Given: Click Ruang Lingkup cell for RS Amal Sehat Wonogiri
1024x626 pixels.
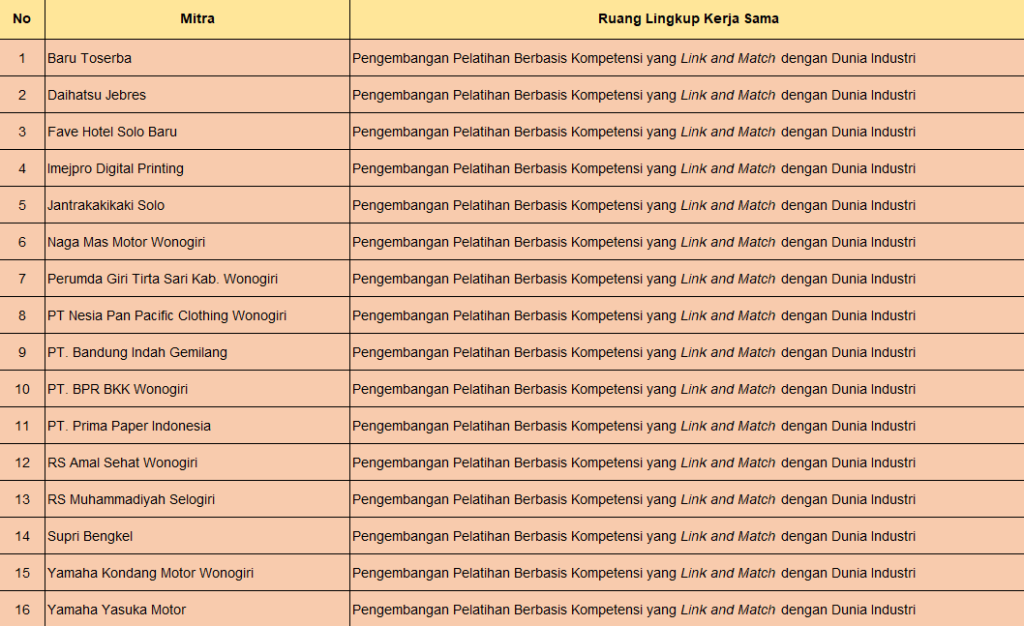Looking at the screenshot, I should 687,463.
